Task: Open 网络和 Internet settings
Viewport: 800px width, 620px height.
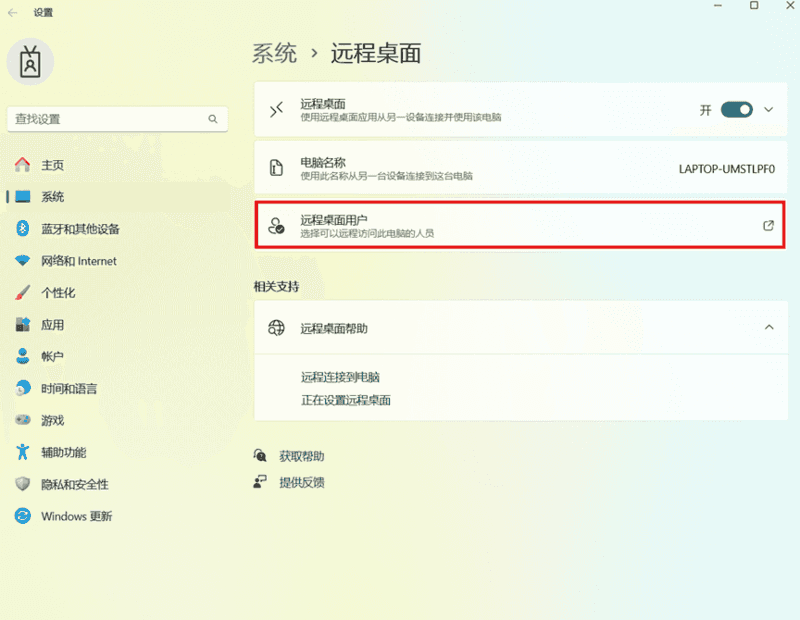Action: tap(79, 261)
